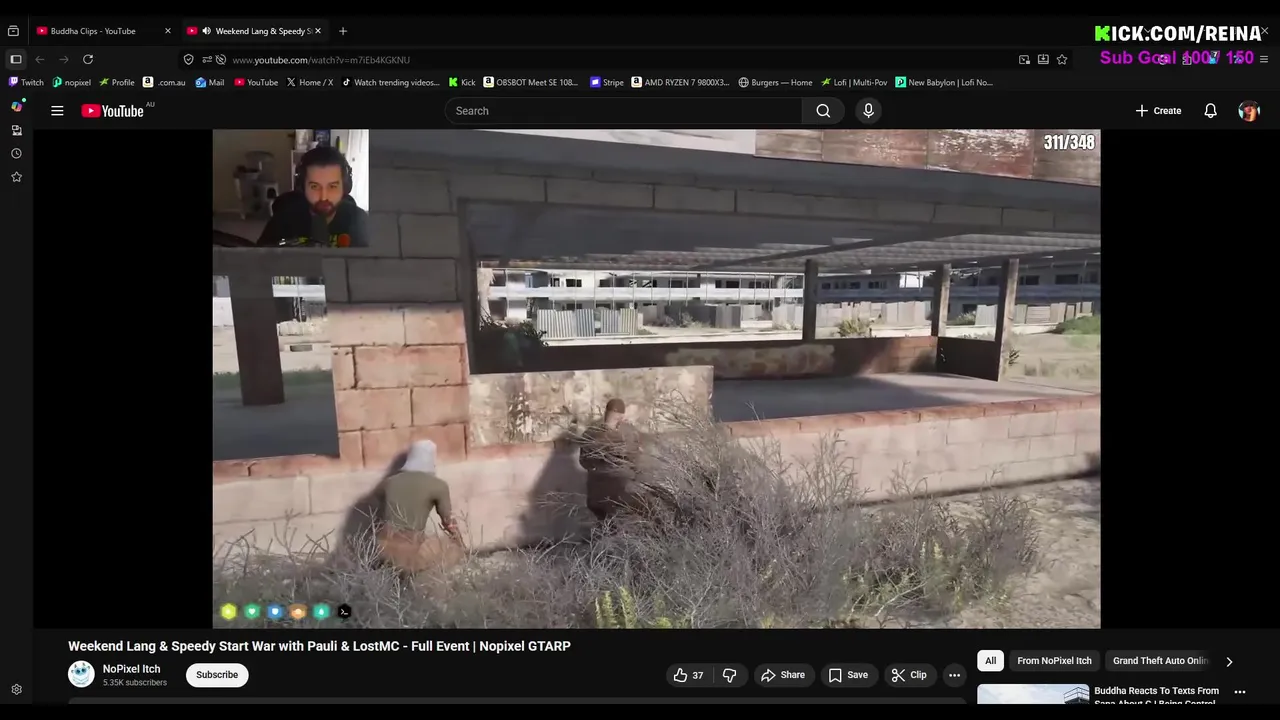Screen dimensions: 1280x720
Task: Start voice search with the microphone
Action: (868, 111)
